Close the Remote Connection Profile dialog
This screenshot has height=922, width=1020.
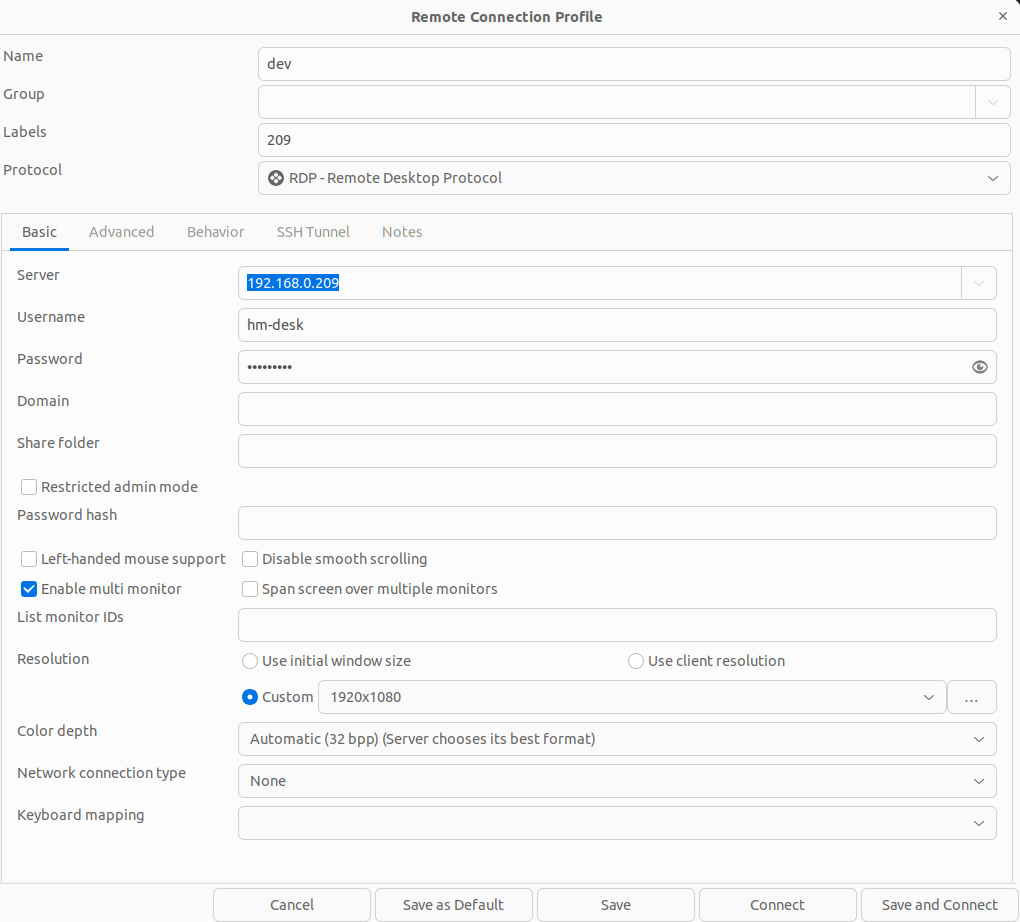click(1003, 17)
